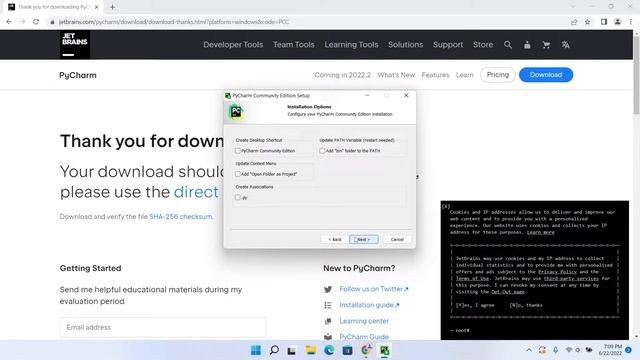Click the blue Download button
This screenshot has width=640, height=360.
(x=546, y=75)
